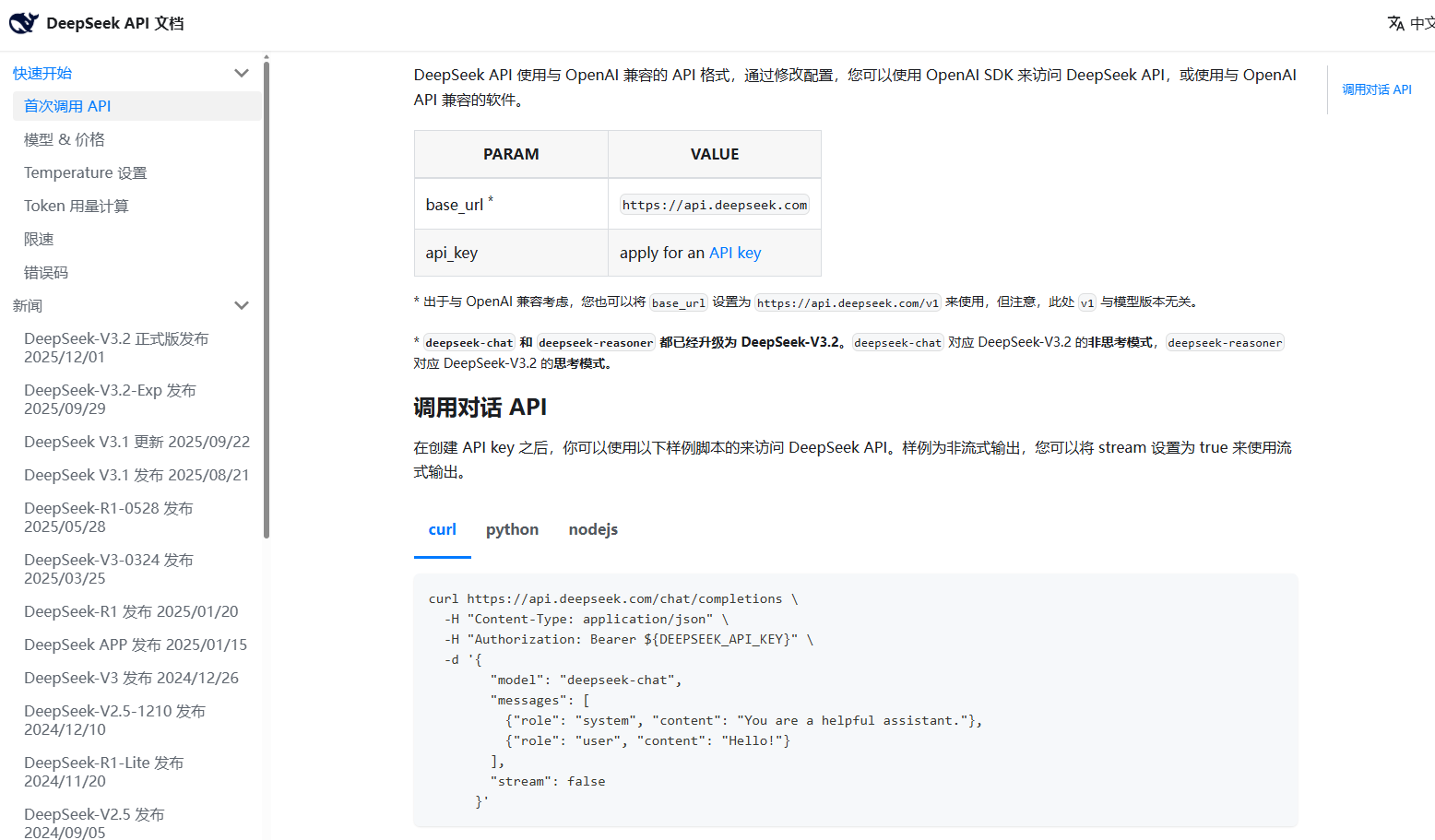Collapse the 新闻 section chevron
Viewport: 1435px width, 840px height.
(242, 305)
